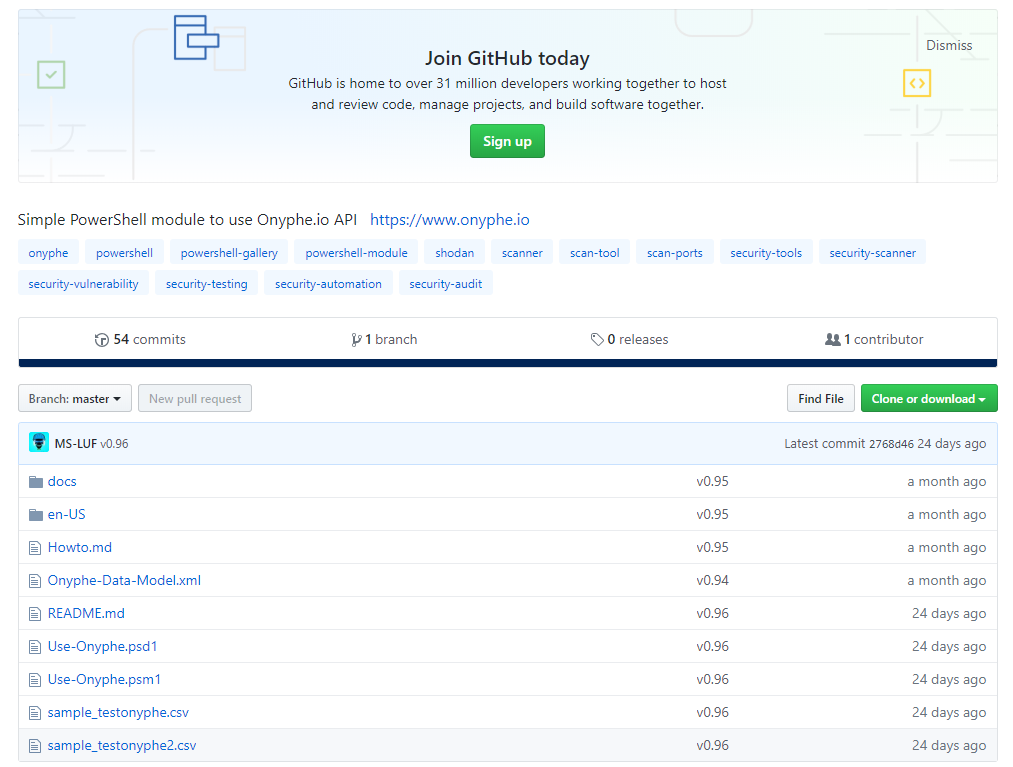Click the tag icon beside 0 releases
Screen dimensions: 1013x767
point(598,339)
